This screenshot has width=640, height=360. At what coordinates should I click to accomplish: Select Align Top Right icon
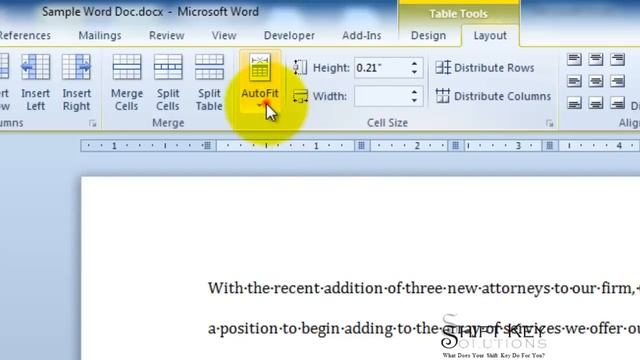click(x=618, y=60)
